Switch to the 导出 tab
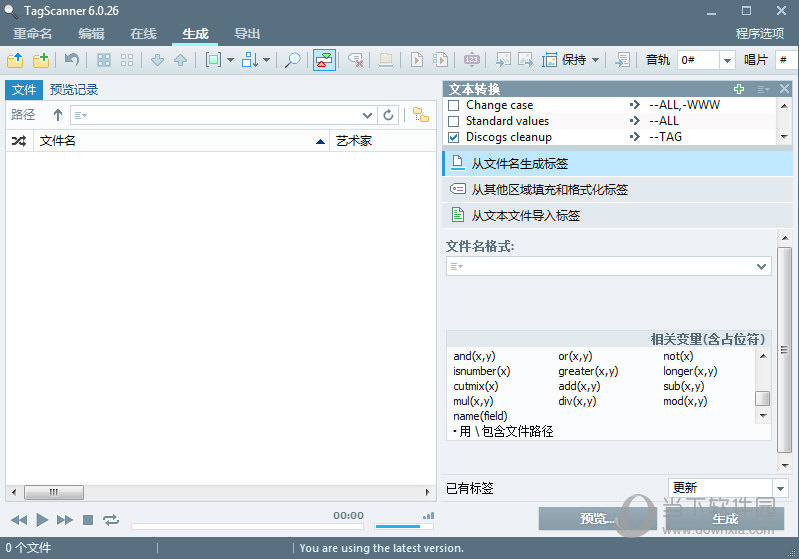This screenshot has width=799, height=559. (x=247, y=34)
